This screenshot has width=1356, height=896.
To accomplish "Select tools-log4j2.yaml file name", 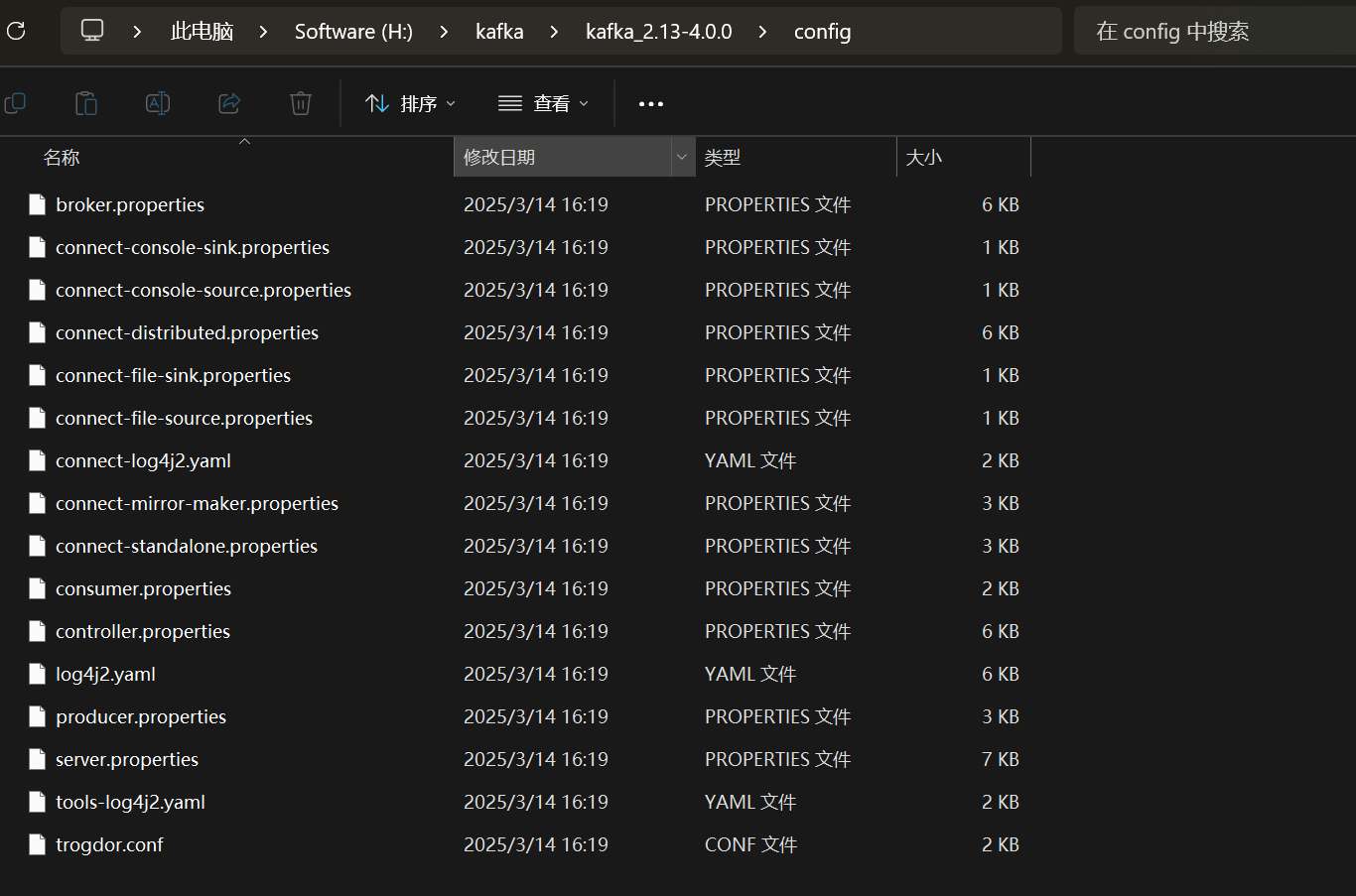I will pyautogui.click(x=130, y=802).
